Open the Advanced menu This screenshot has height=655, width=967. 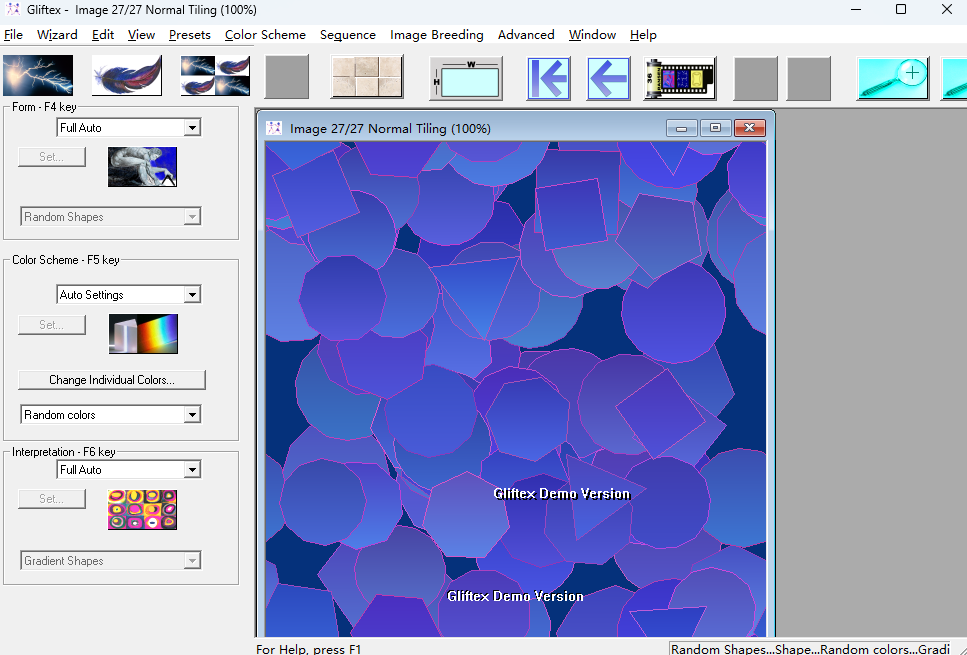point(526,34)
